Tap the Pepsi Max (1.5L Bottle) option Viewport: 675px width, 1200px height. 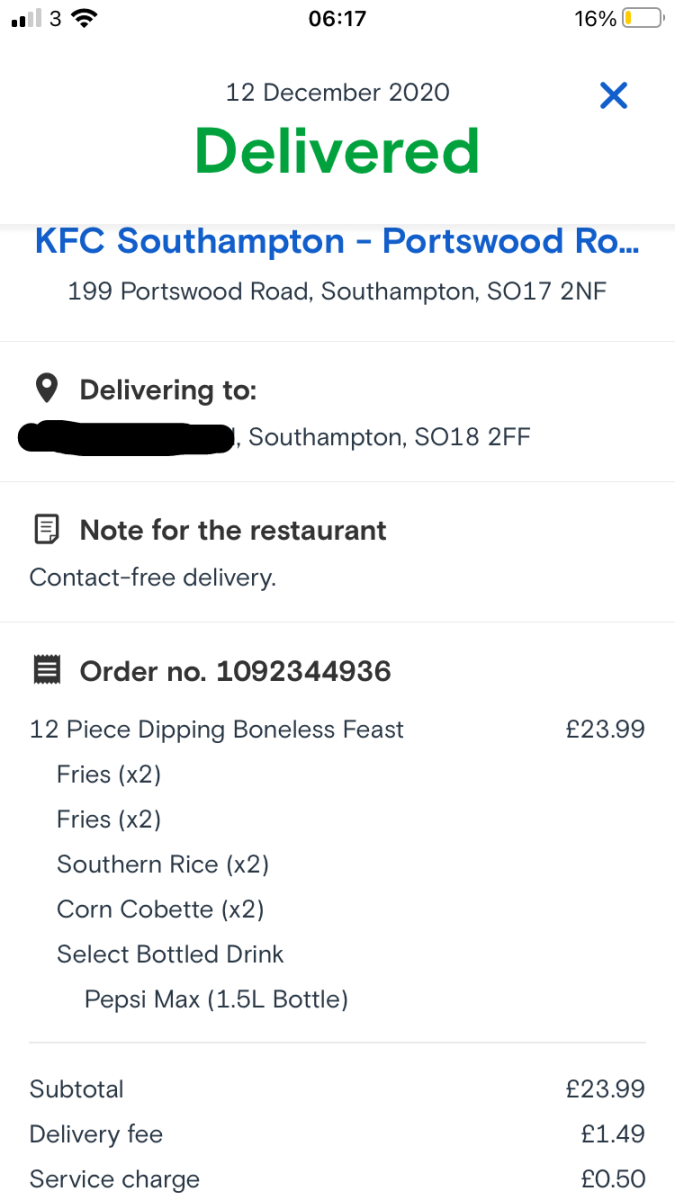(x=216, y=999)
